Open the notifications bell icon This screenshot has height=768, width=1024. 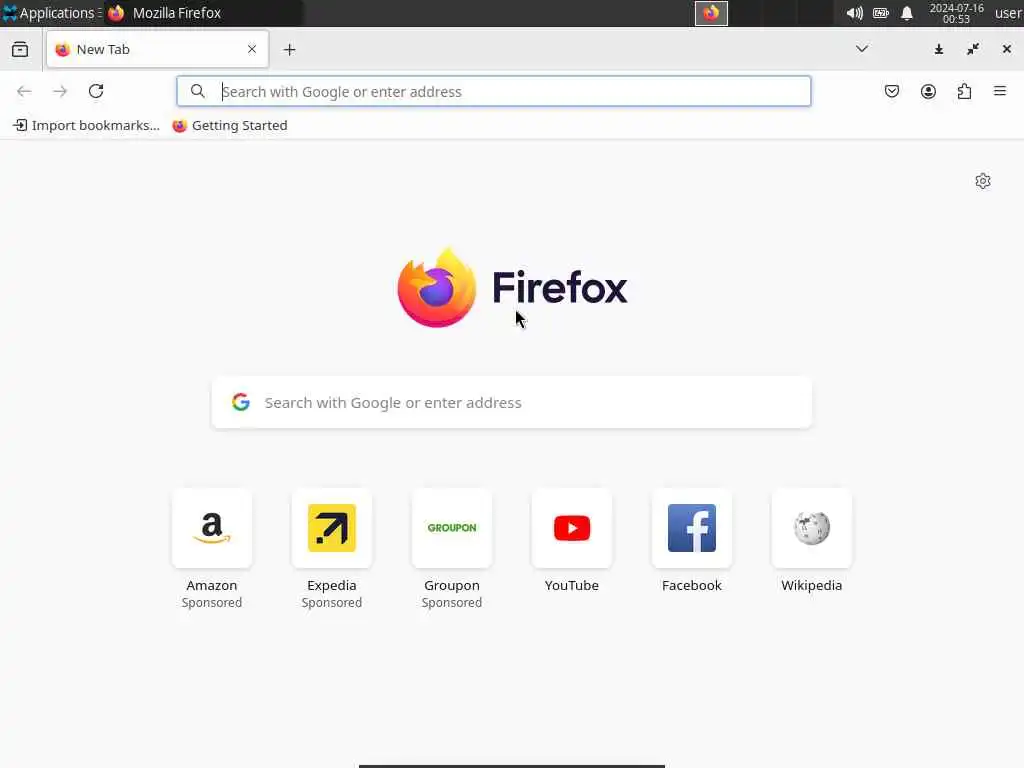pos(907,13)
